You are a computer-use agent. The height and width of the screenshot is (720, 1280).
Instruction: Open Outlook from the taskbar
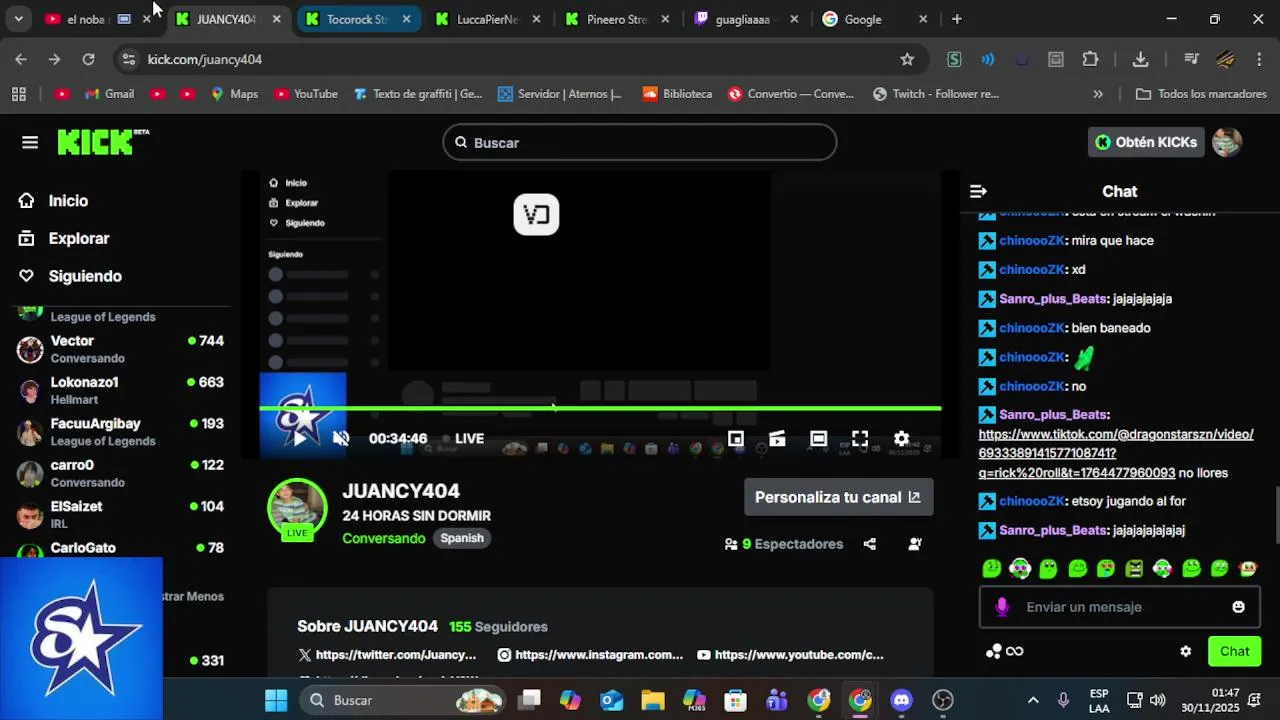click(612, 700)
